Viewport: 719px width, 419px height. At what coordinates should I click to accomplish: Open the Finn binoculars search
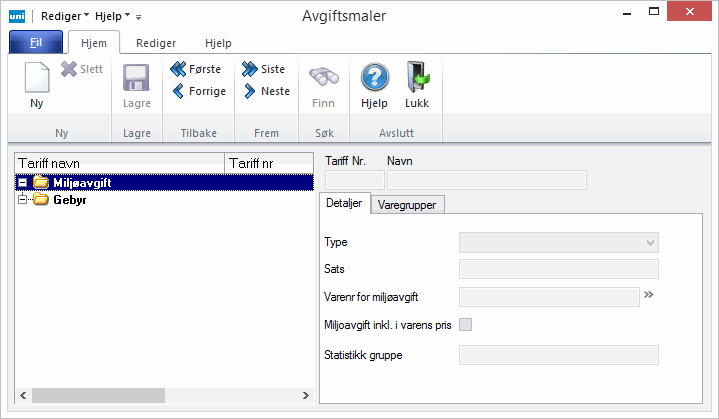click(x=323, y=78)
